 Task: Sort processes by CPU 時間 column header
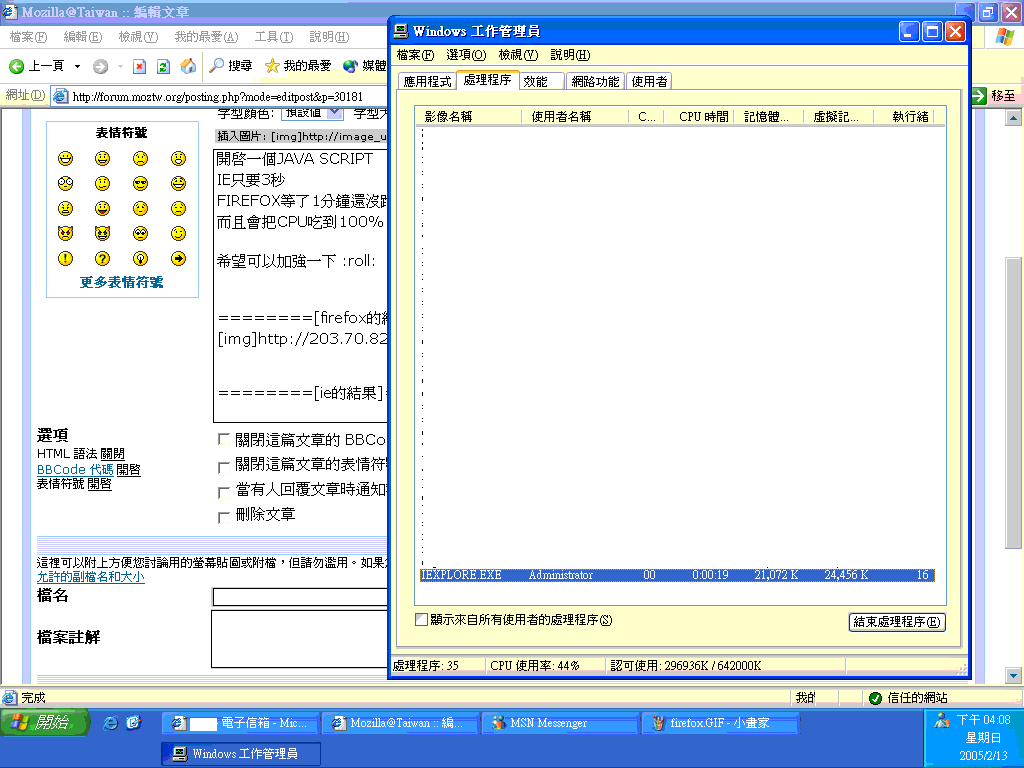tap(703, 116)
